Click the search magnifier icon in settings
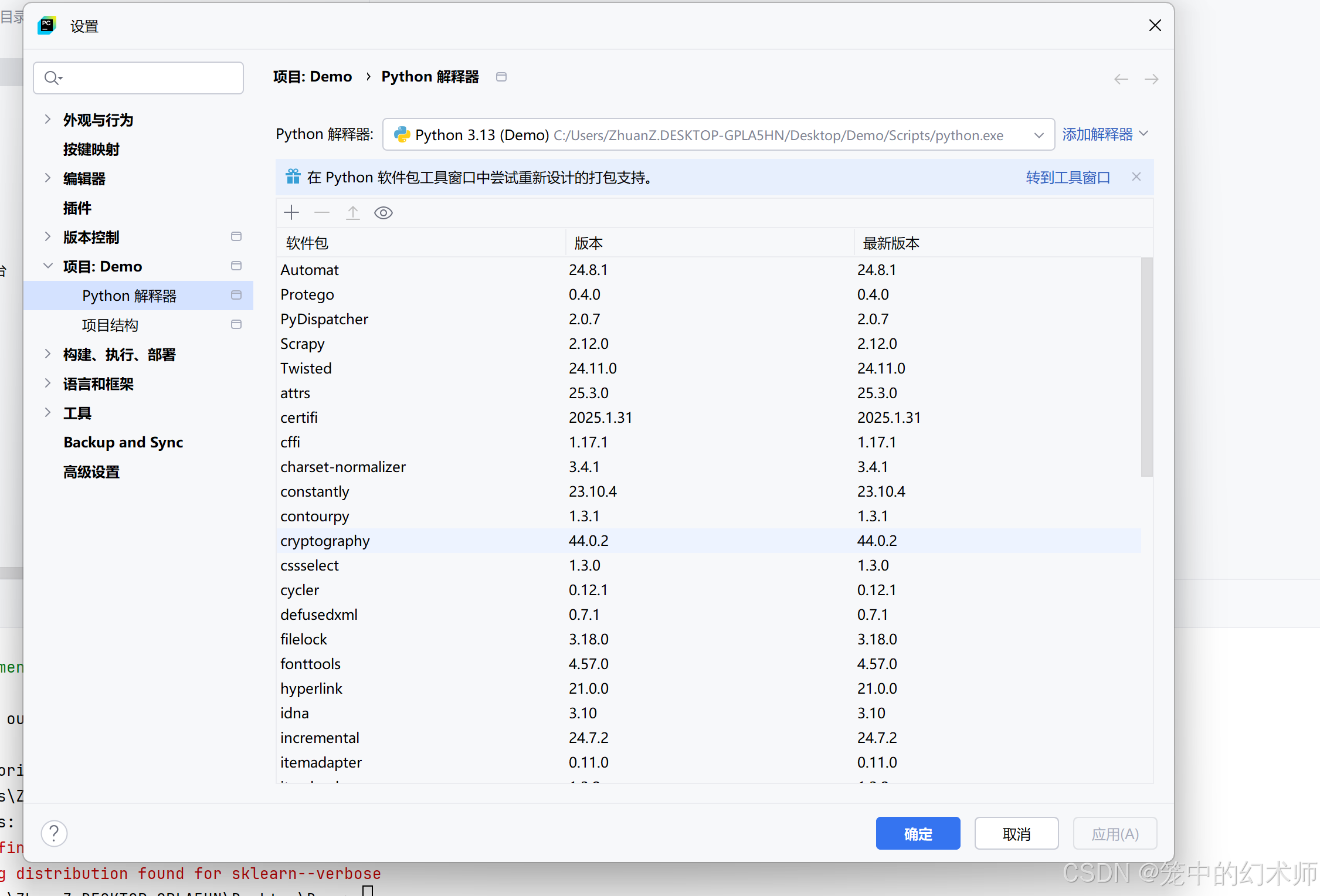This screenshot has height=896, width=1320. 52,78
